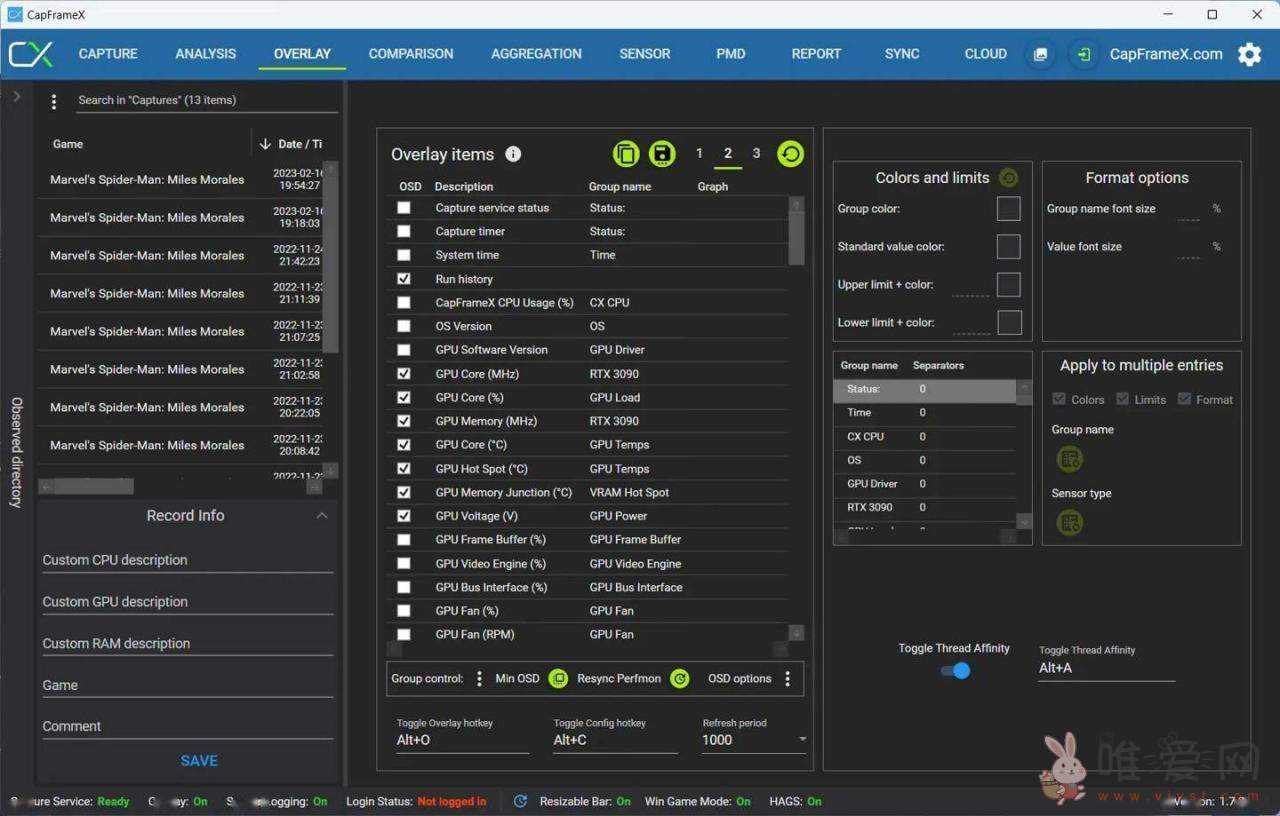The image size is (1280, 816).
Task: Click the search in Captures field
Action: [207, 101]
